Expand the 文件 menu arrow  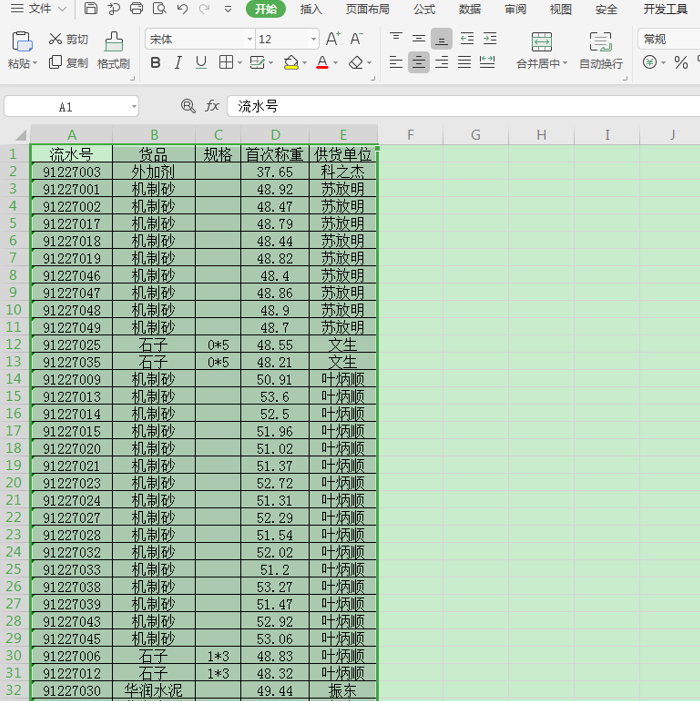63,8
